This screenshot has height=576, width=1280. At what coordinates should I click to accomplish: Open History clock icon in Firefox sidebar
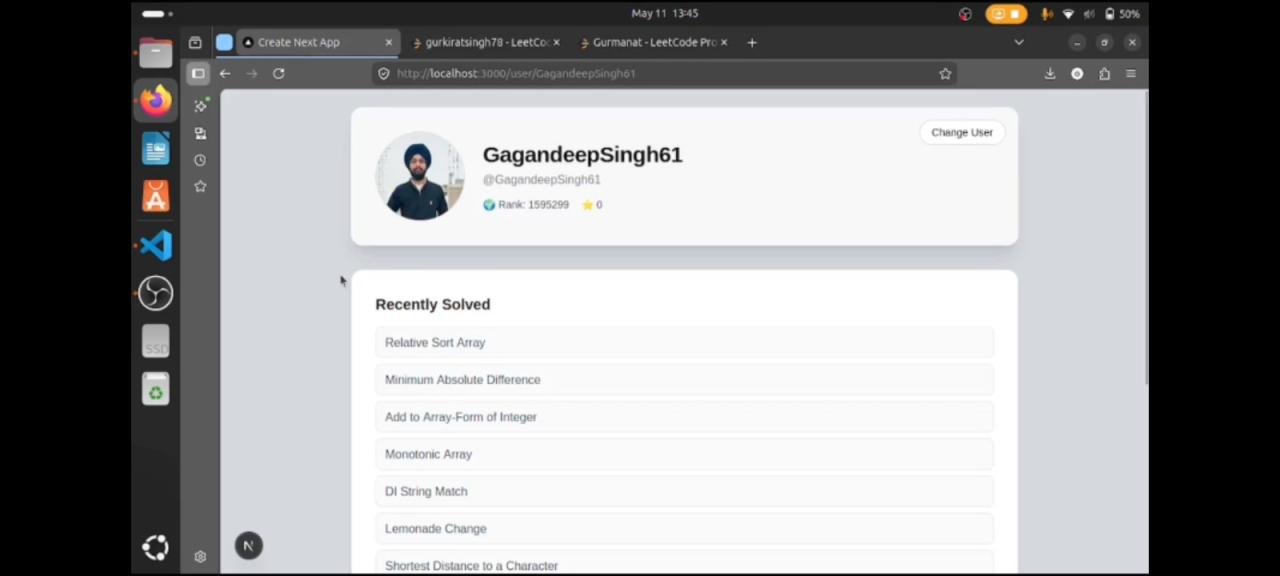[200, 160]
